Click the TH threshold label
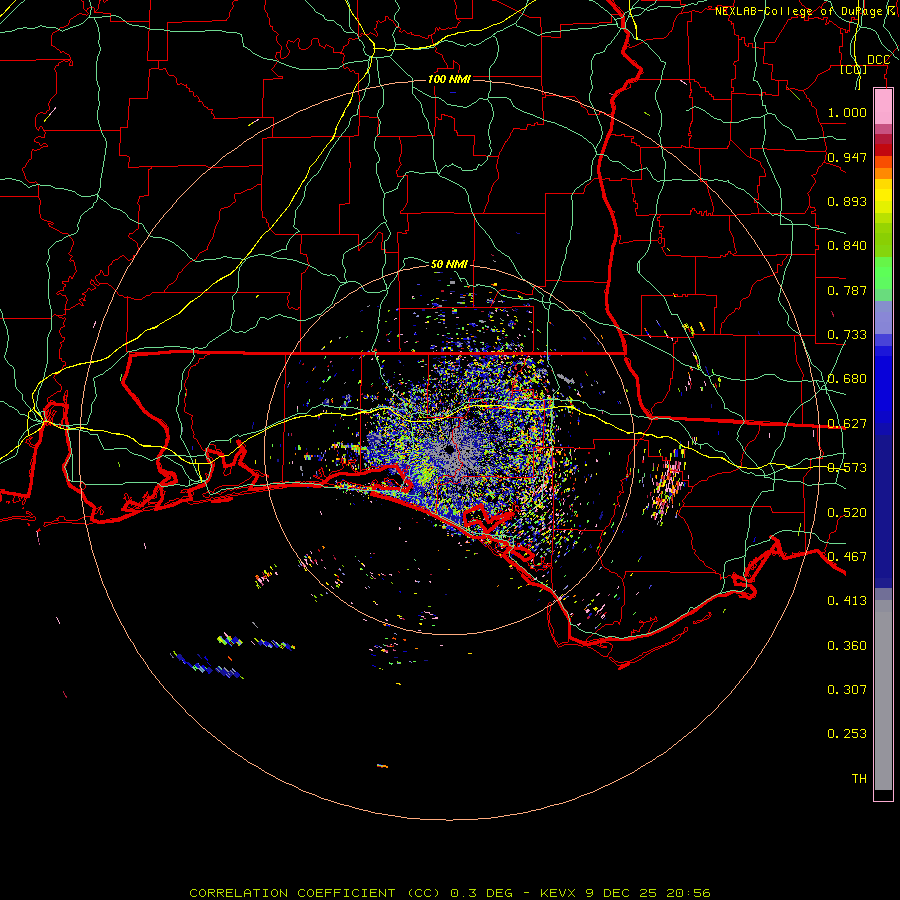This screenshot has height=900, width=900. (x=859, y=779)
